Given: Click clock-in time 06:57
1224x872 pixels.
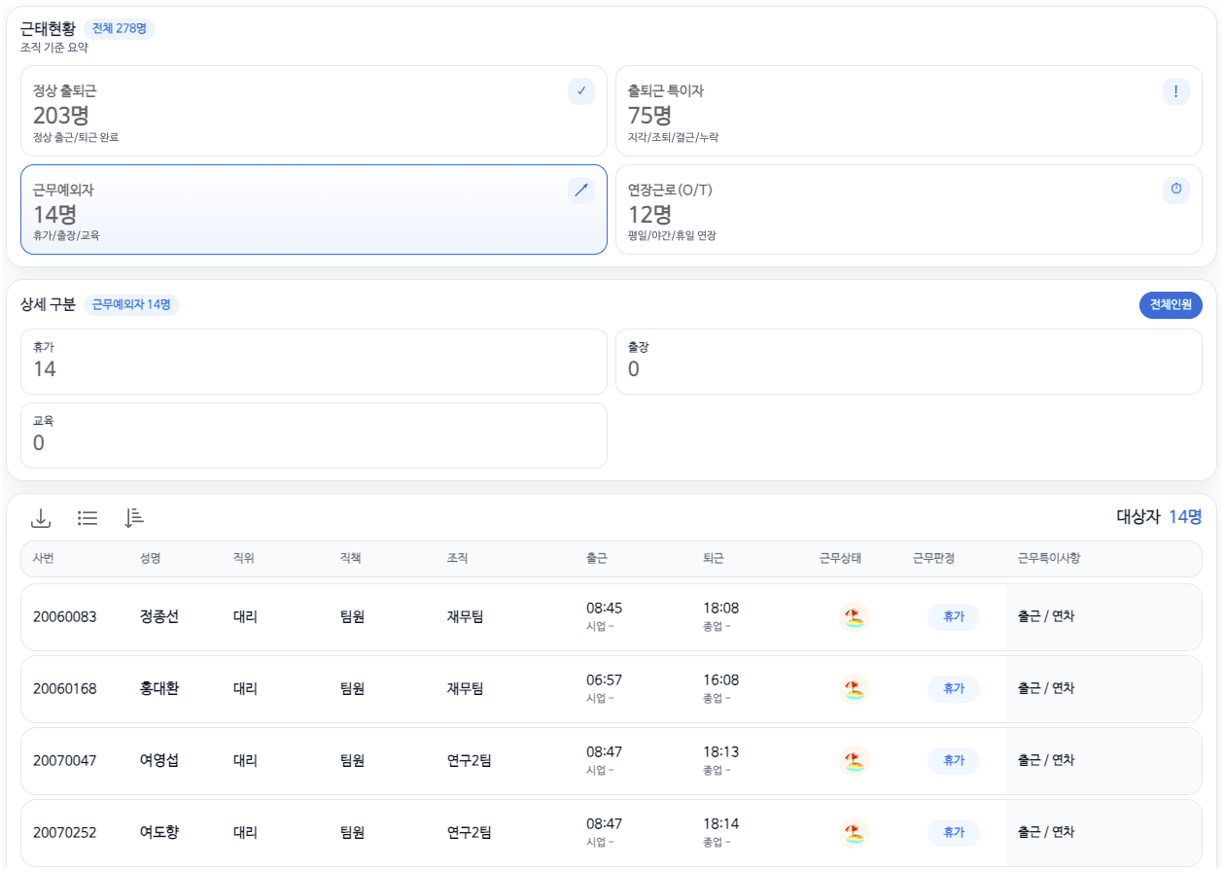Looking at the screenshot, I should (x=604, y=681).
